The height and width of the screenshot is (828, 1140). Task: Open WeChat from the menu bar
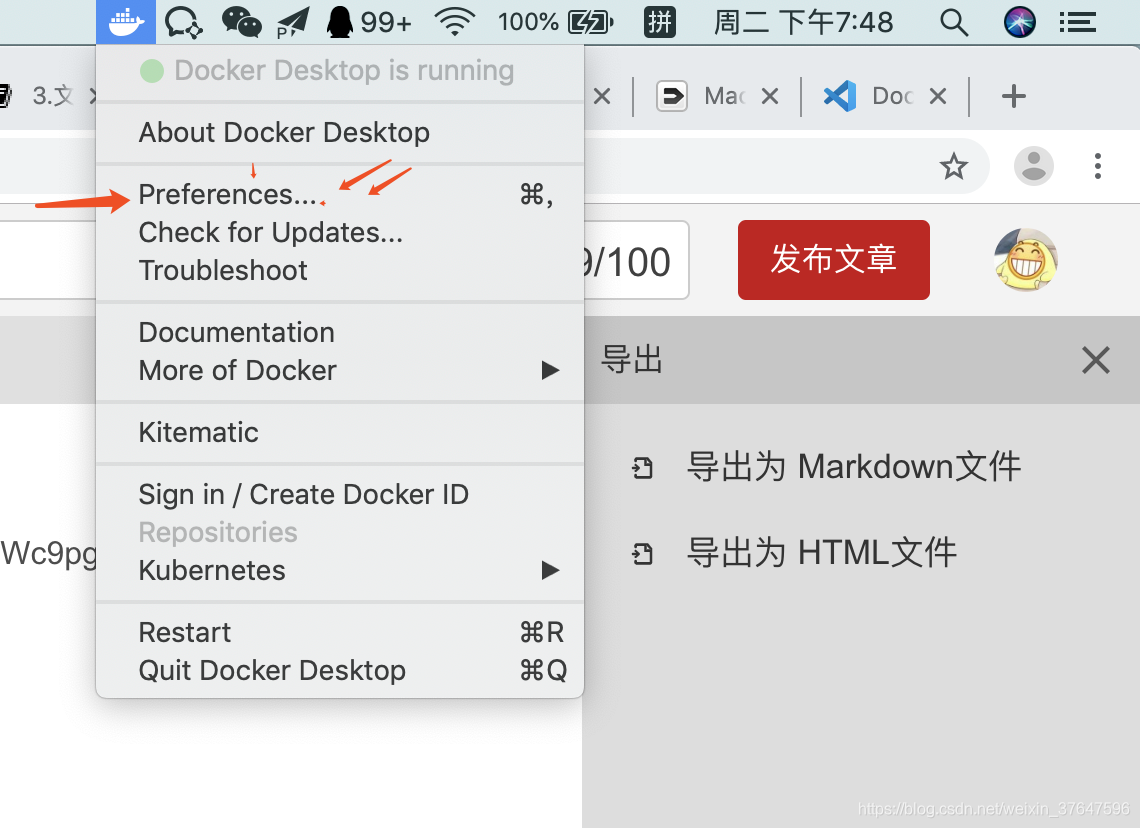pyautogui.click(x=241, y=22)
